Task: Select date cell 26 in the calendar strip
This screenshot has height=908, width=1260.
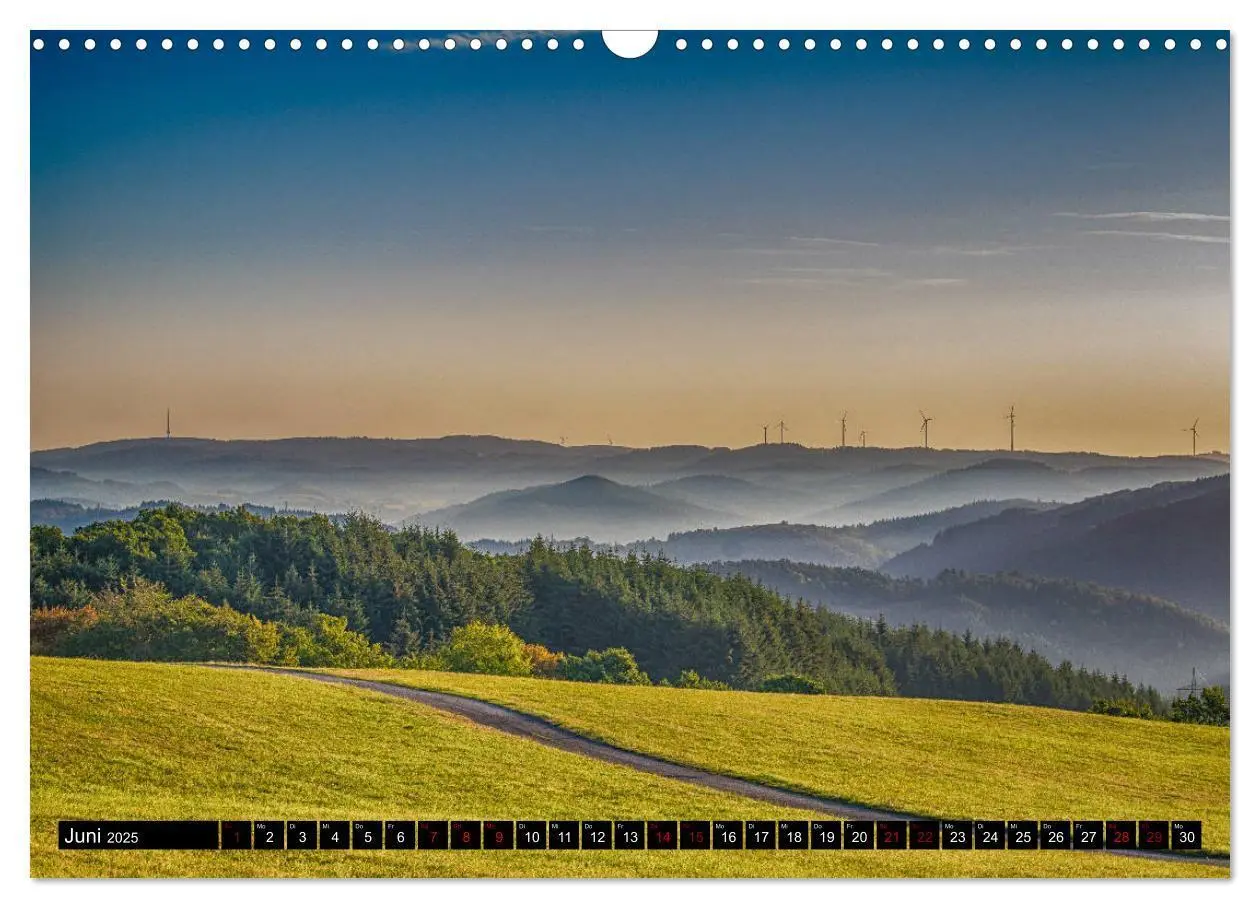Action: (x=1055, y=836)
